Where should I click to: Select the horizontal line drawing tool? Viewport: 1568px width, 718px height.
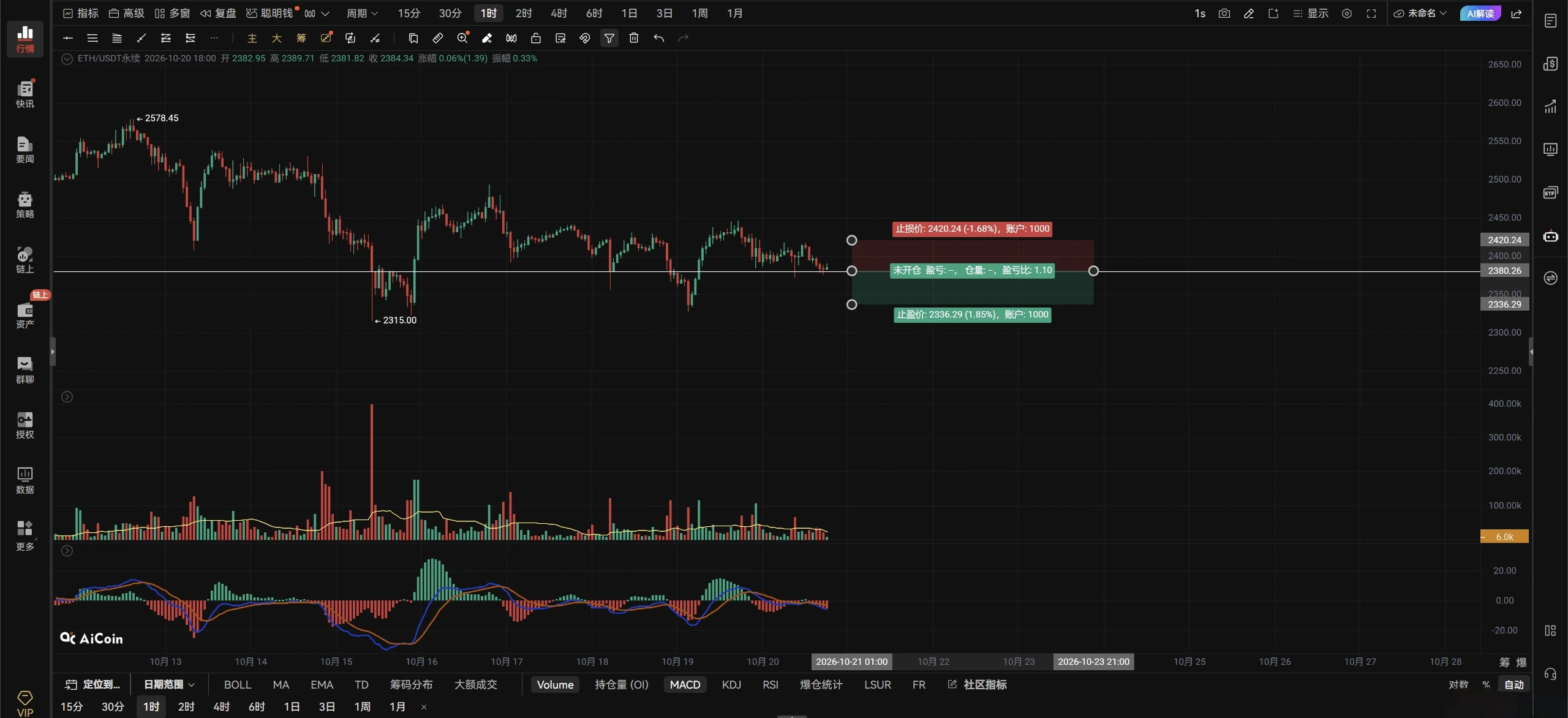[68, 38]
